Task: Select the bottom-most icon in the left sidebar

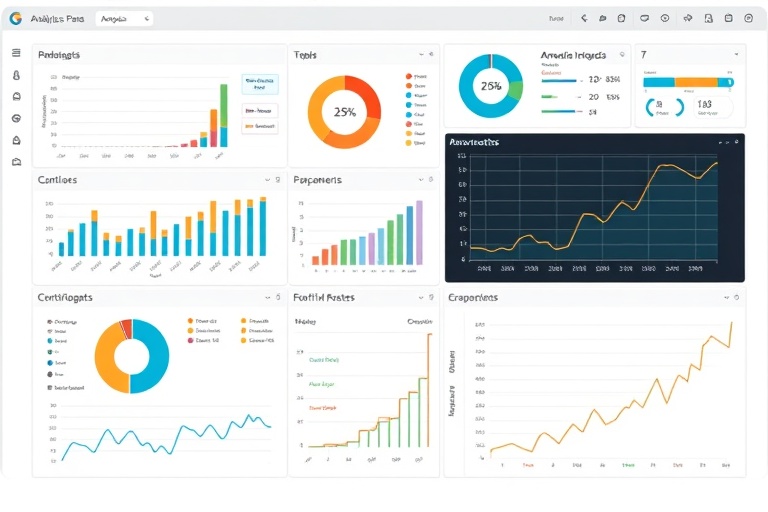Action: tap(16, 161)
